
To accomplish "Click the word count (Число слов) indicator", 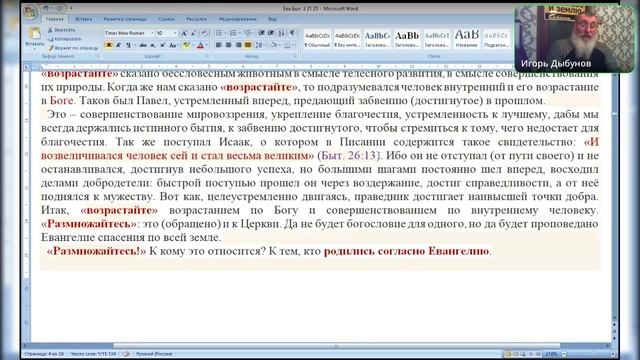I will pyautogui.click(x=93, y=354).
